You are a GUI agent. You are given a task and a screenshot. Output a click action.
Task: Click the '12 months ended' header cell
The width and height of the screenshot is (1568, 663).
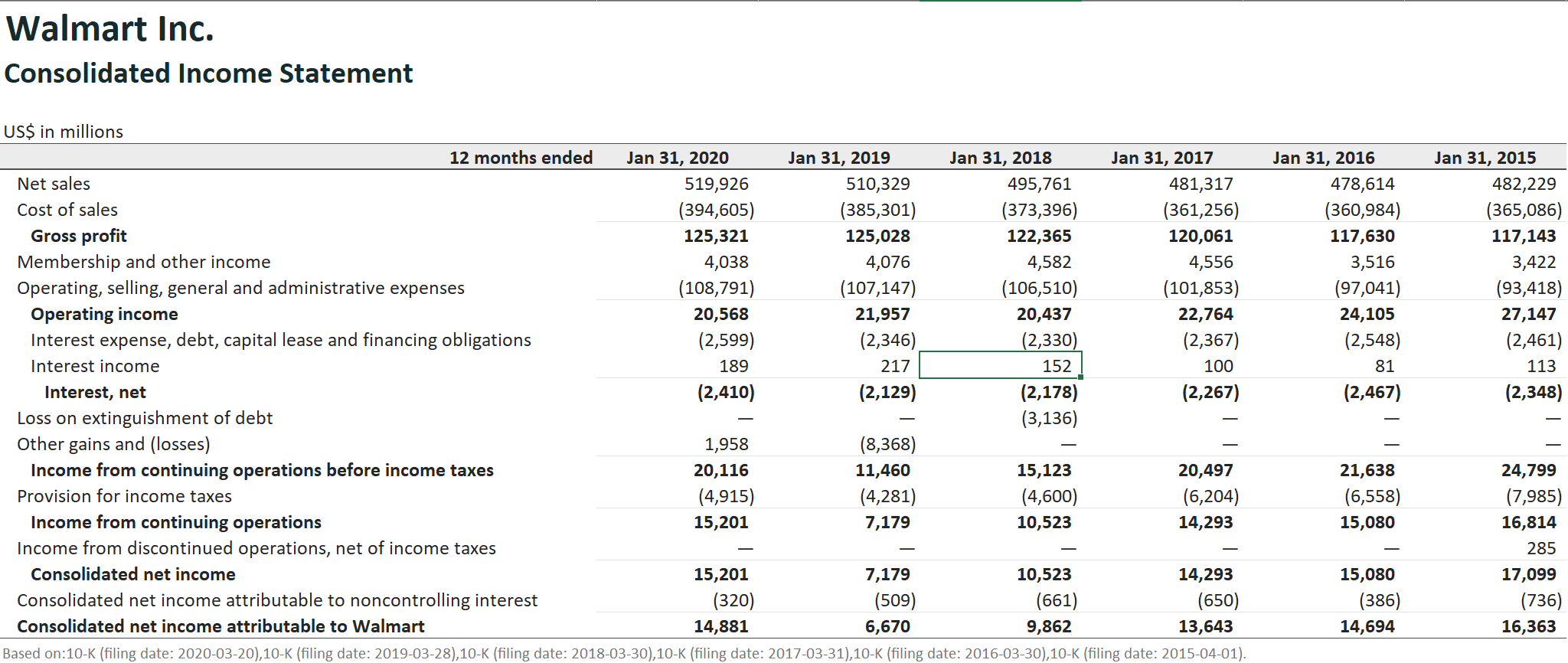coord(521,158)
